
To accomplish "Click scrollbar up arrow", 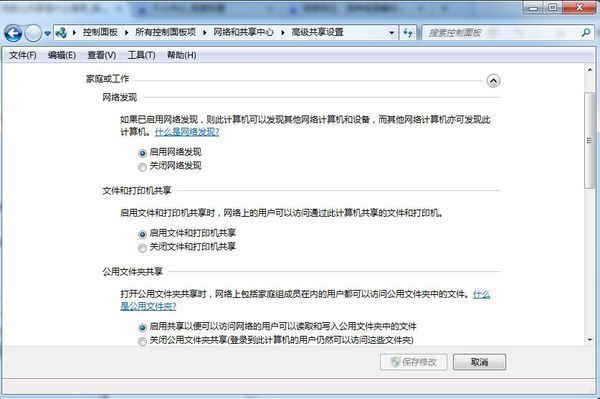I will click(x=590, y=70).
